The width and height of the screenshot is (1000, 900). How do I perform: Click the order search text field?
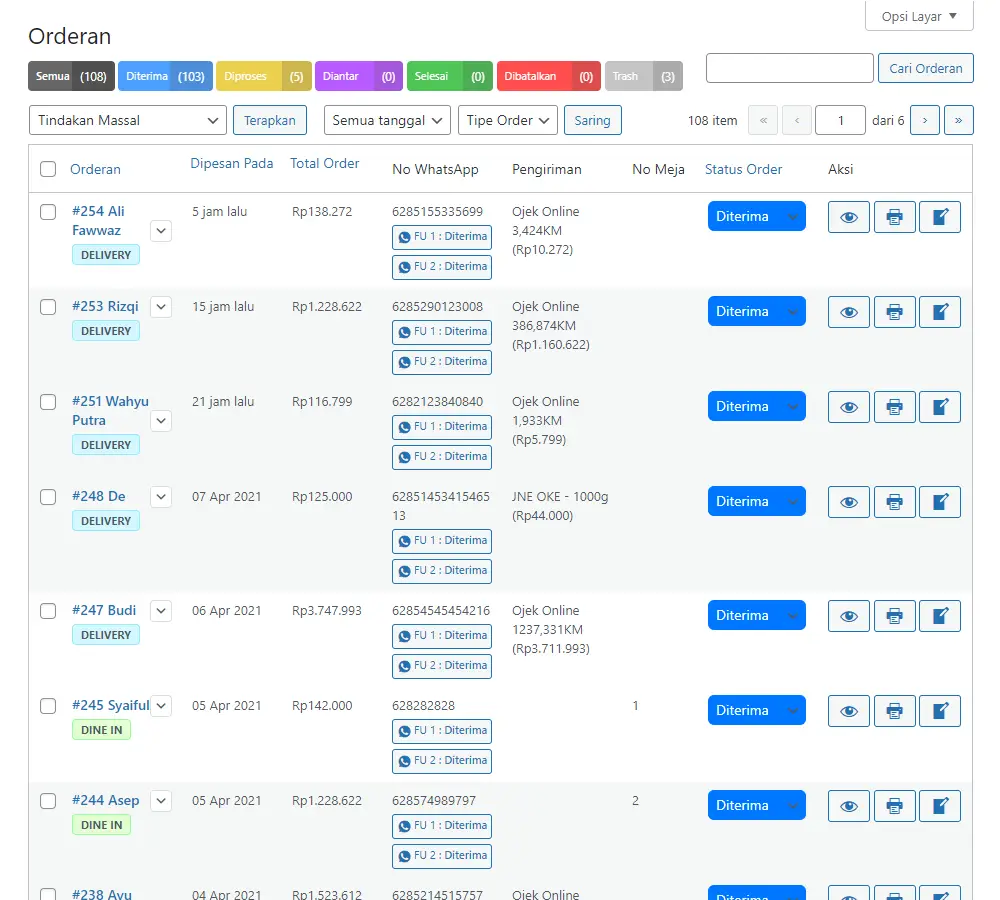coord(790,68)
